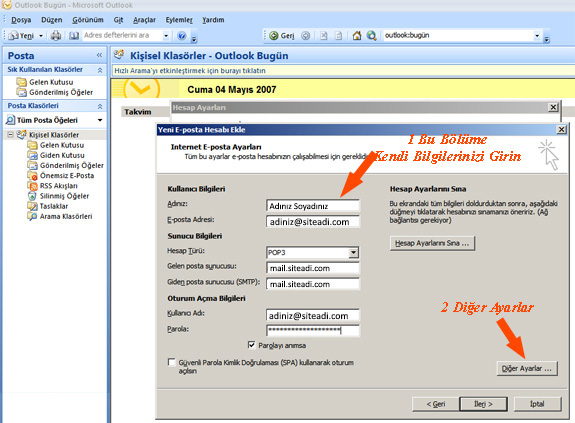The width and height of the screenshot is (575, 423).
Task: Open the Tüm Posta Öğeleri dropdown arrow
Action: 100,120
